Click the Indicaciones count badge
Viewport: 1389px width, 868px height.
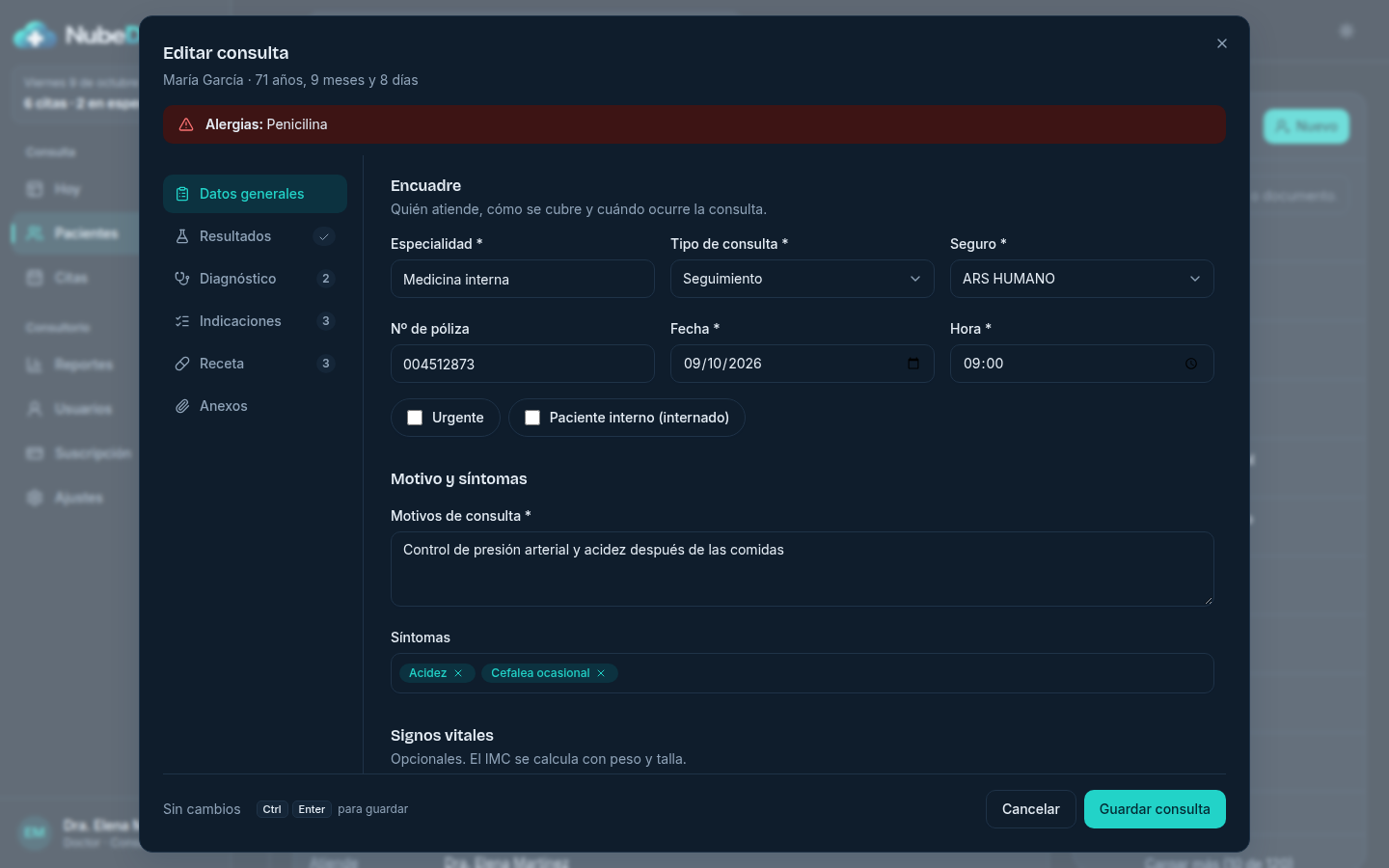(326, 321)
